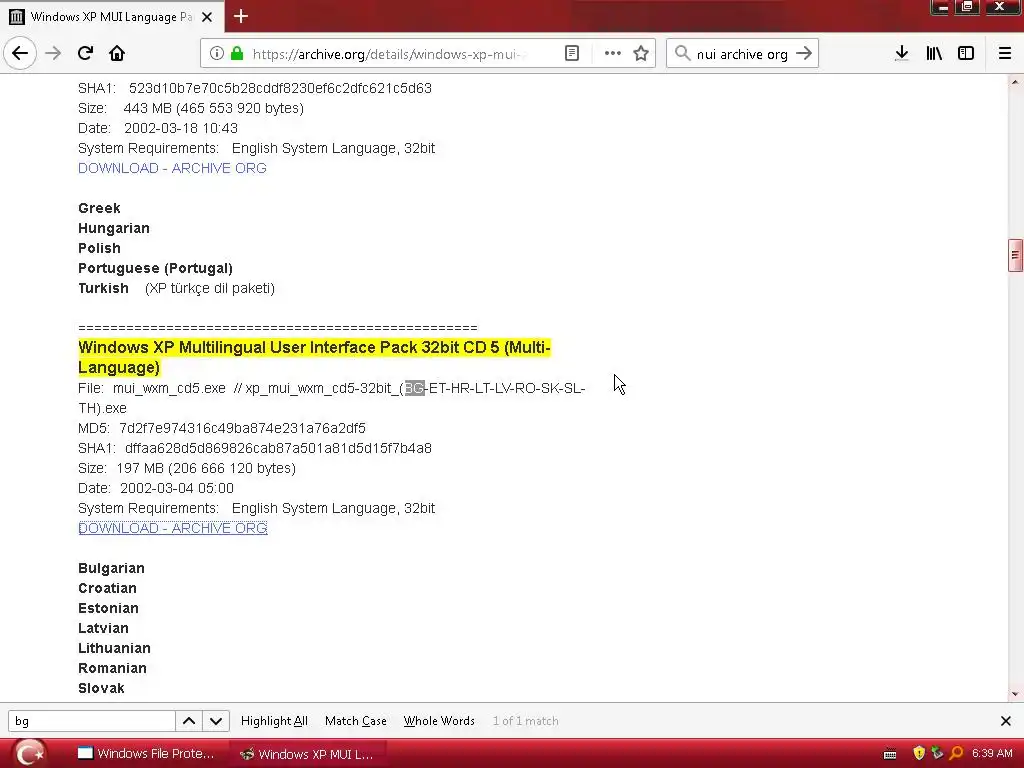
Task: Click the find bar text field
Action: (x=91, y=721)
